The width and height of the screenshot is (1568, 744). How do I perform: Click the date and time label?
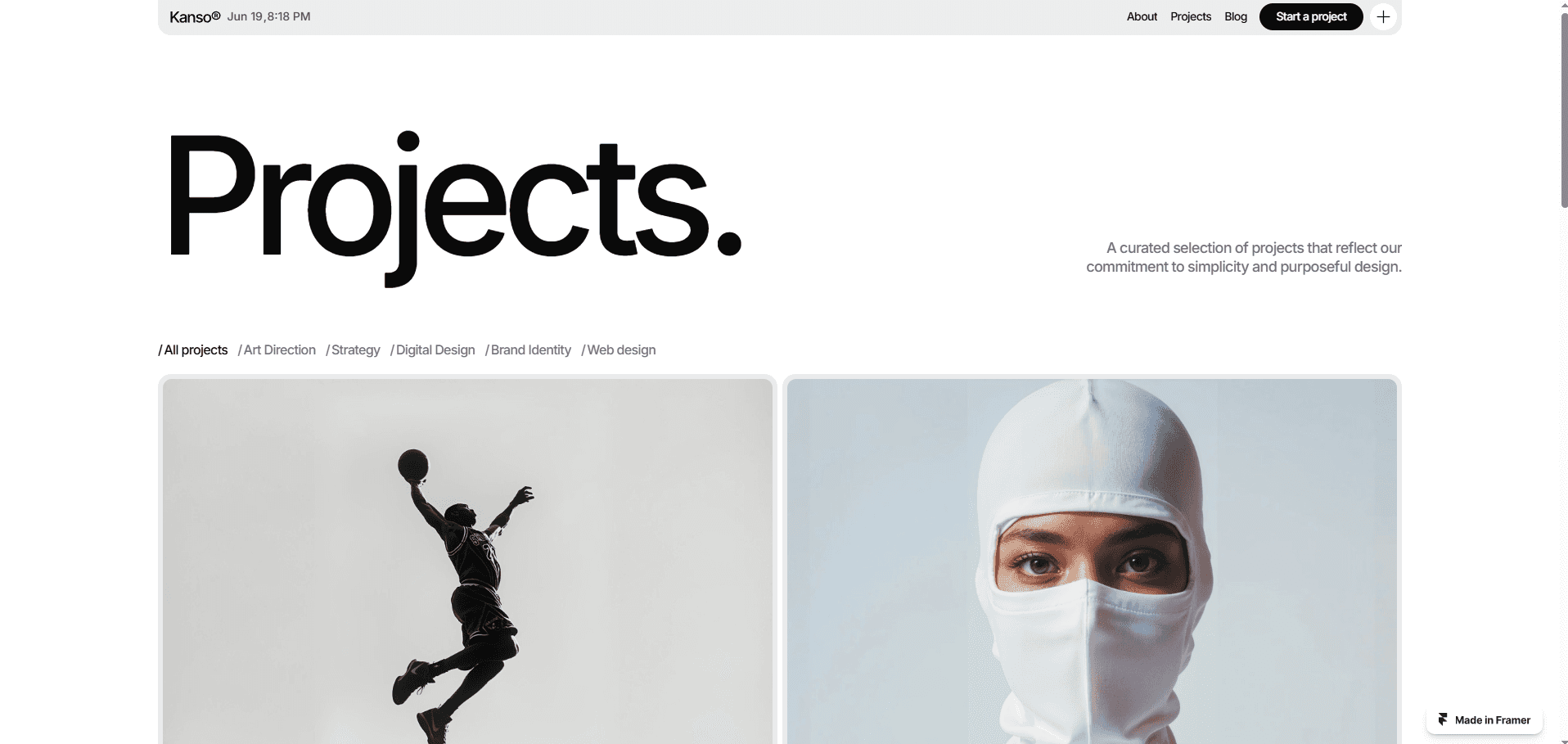pos(268,16)
